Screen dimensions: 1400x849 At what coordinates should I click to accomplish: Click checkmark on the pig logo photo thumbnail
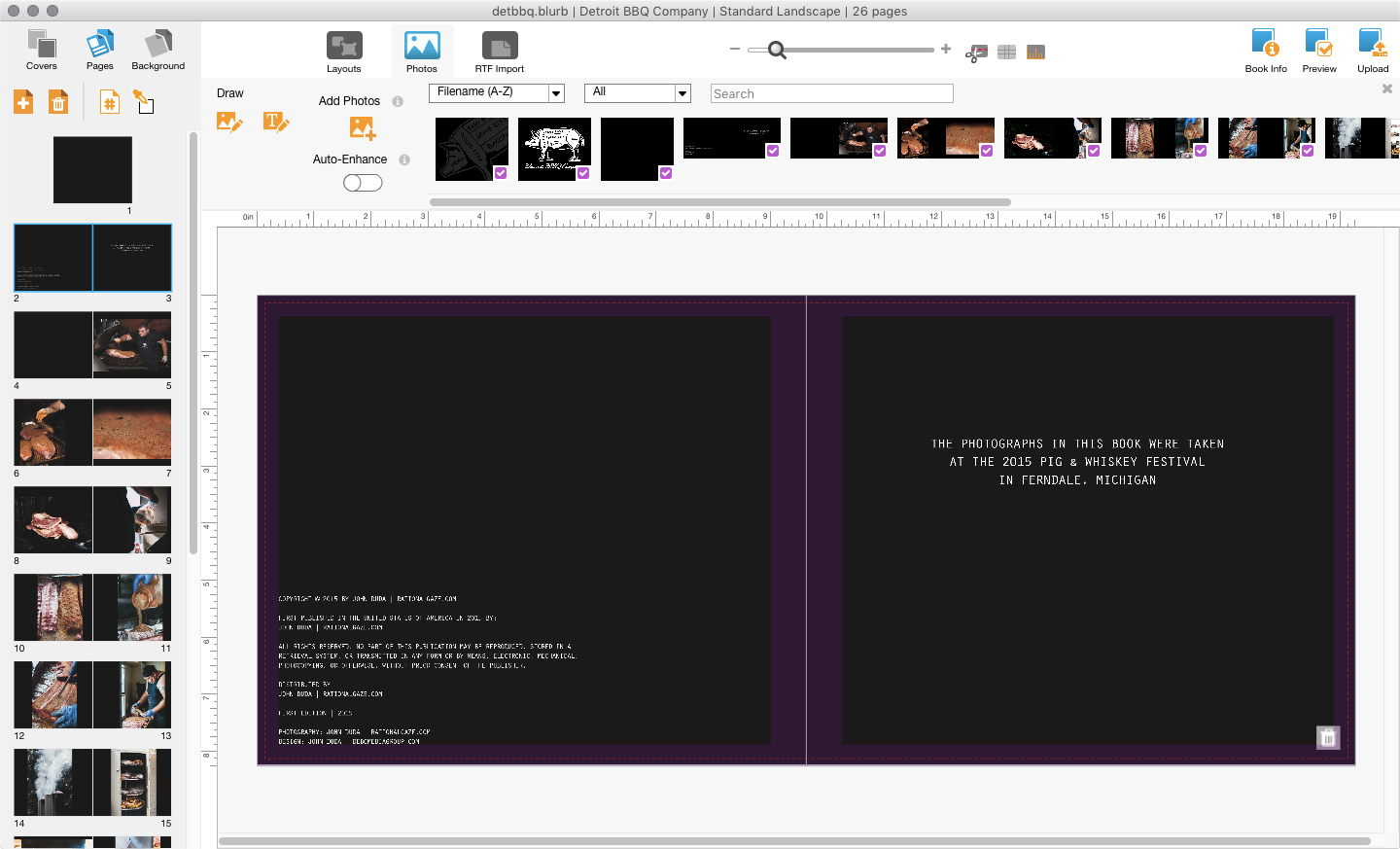pyautogui.click(x=583, y=173)
